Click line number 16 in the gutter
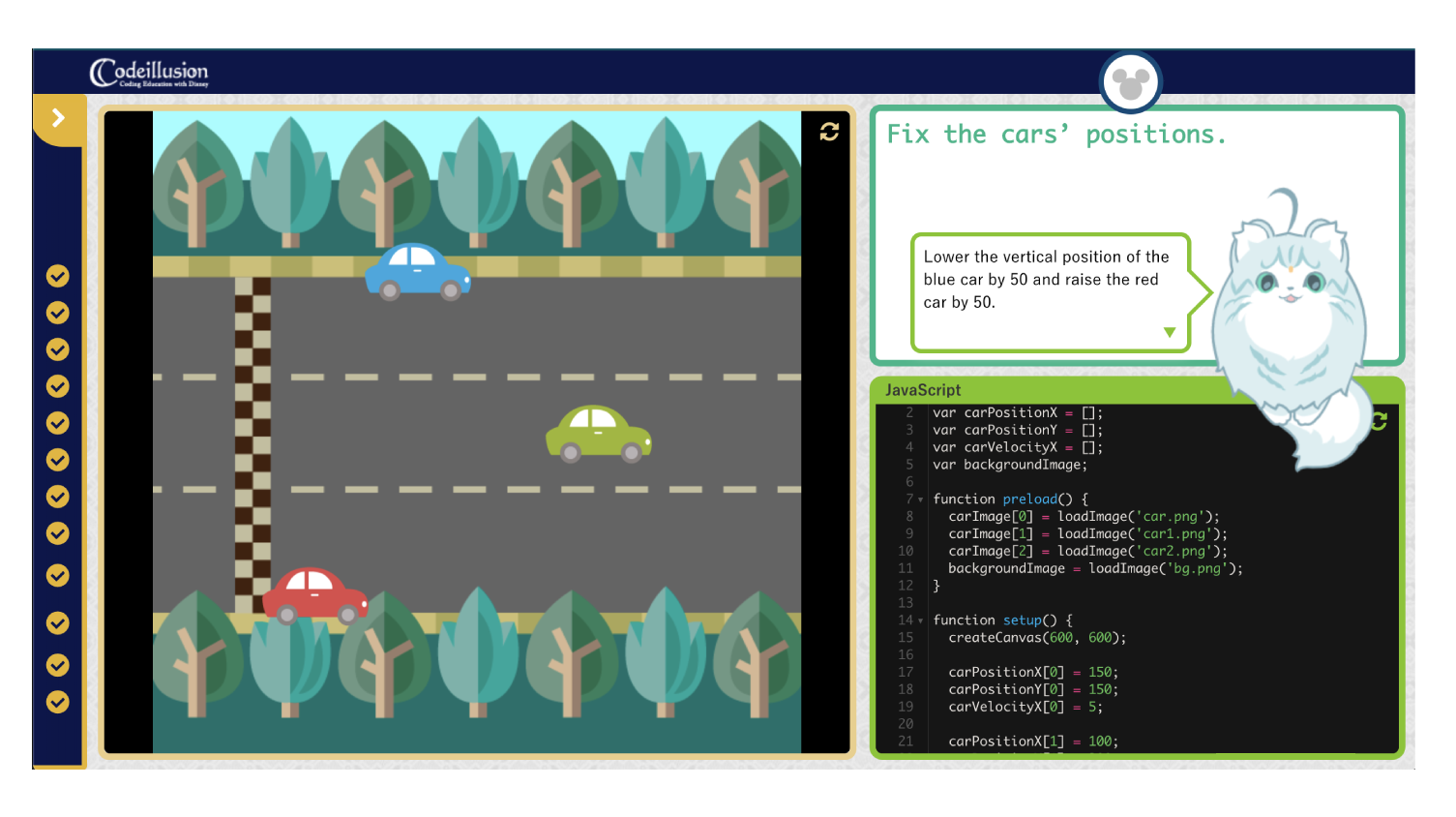The image size is (1456, 817). coord(906,655)
